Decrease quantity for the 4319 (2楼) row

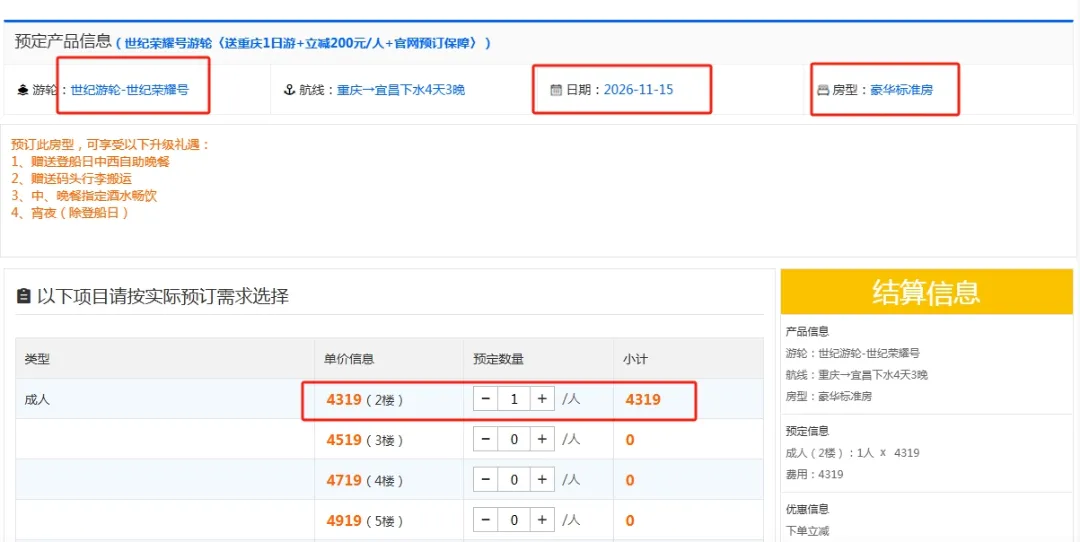point(485,399)
